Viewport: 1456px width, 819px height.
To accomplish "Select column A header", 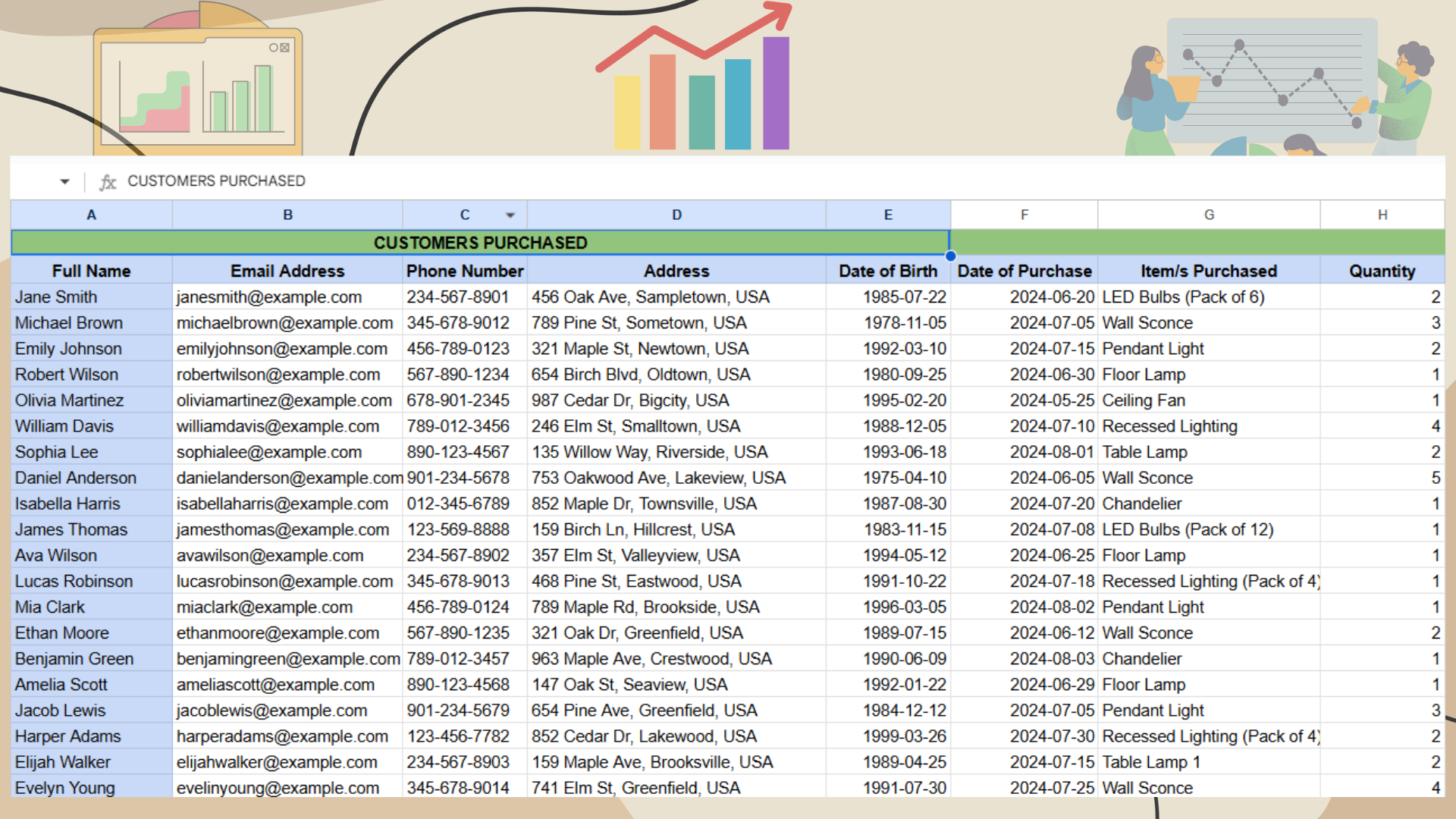I will pyautogui.click(x=91, y=215).
